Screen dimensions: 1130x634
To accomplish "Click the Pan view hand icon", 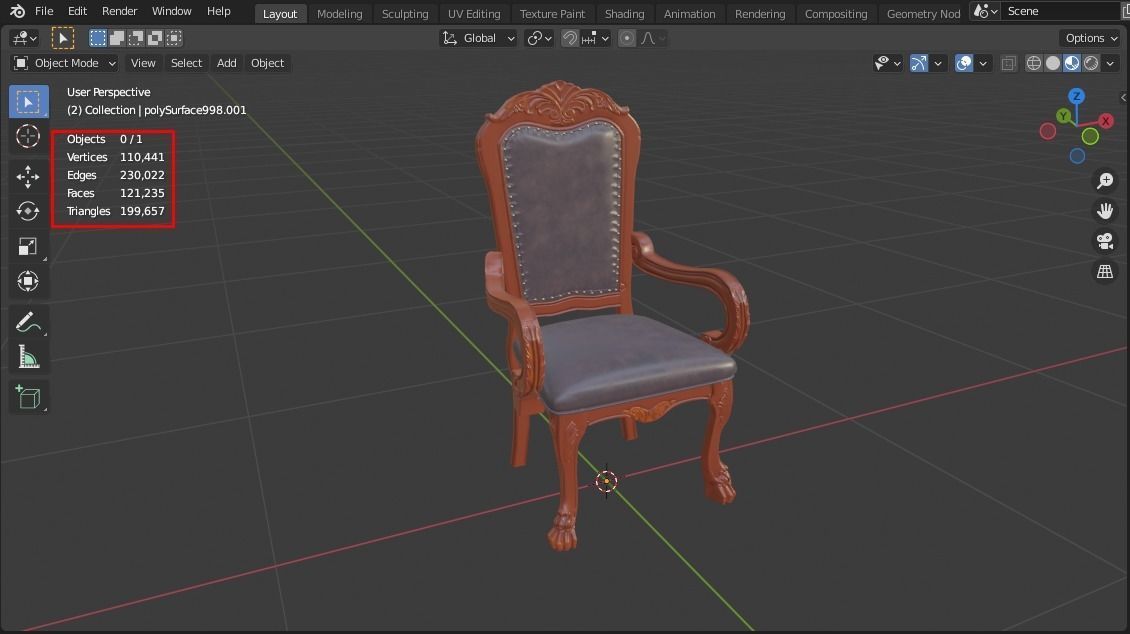I will pos(1105,210).
